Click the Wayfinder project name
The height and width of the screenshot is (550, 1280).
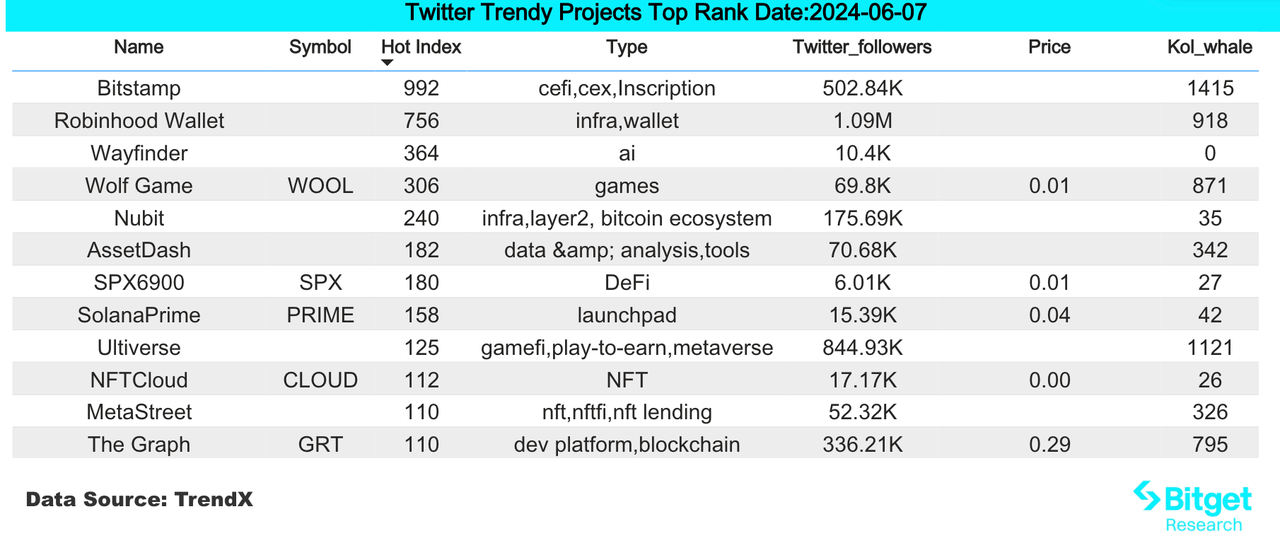coord(139,153)
